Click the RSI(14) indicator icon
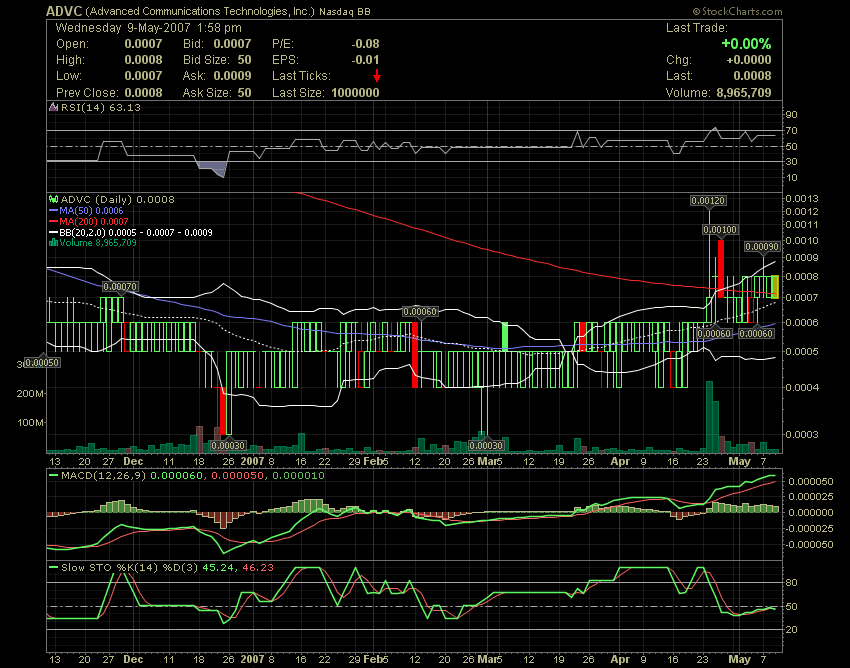Viewport: 850px width, 668px height. pos(53,107)
